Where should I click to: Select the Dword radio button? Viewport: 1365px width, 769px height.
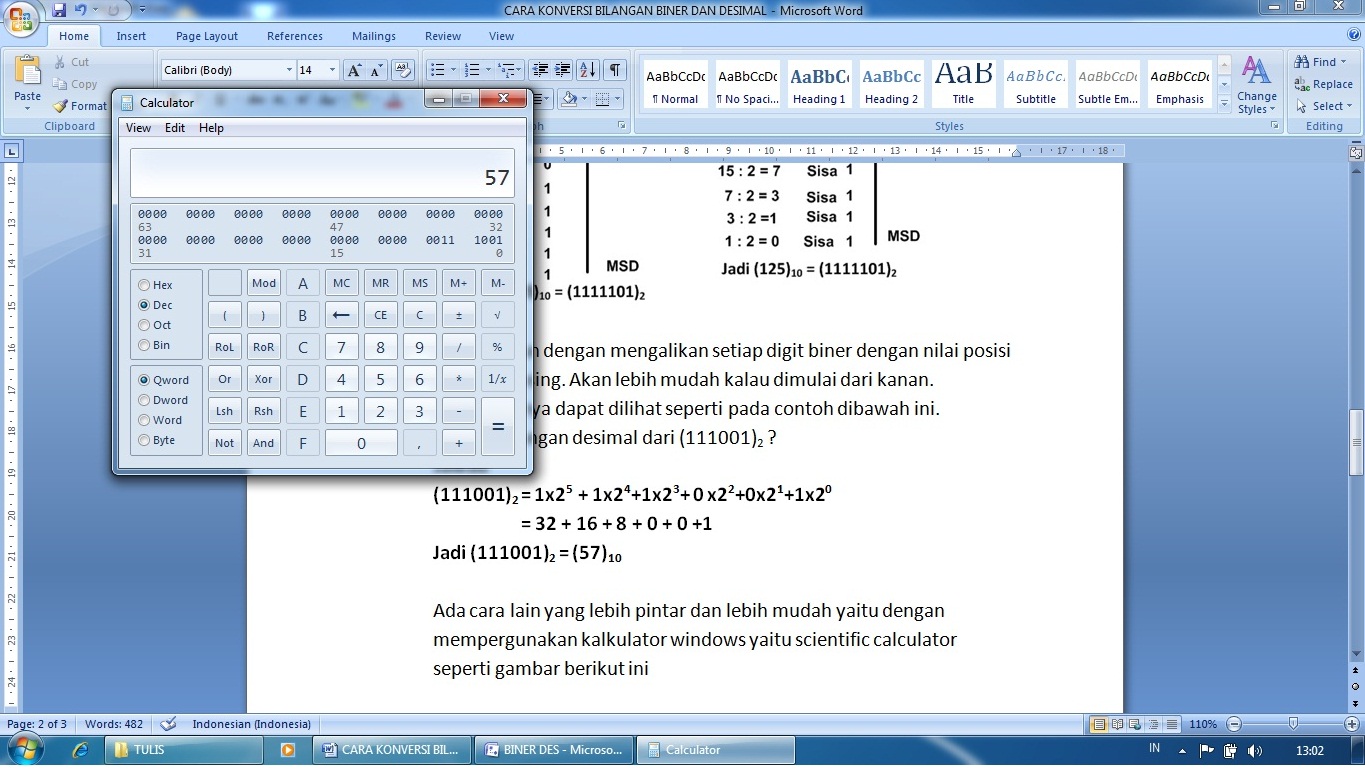coord(144,400)
